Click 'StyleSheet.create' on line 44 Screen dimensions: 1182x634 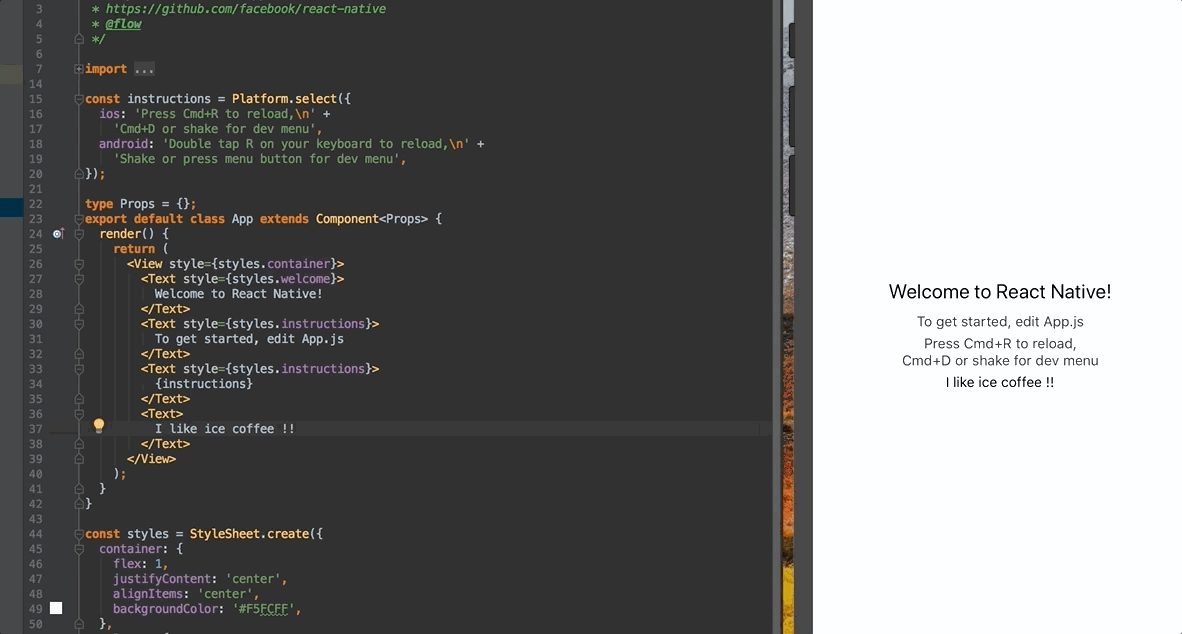(249, 534)
